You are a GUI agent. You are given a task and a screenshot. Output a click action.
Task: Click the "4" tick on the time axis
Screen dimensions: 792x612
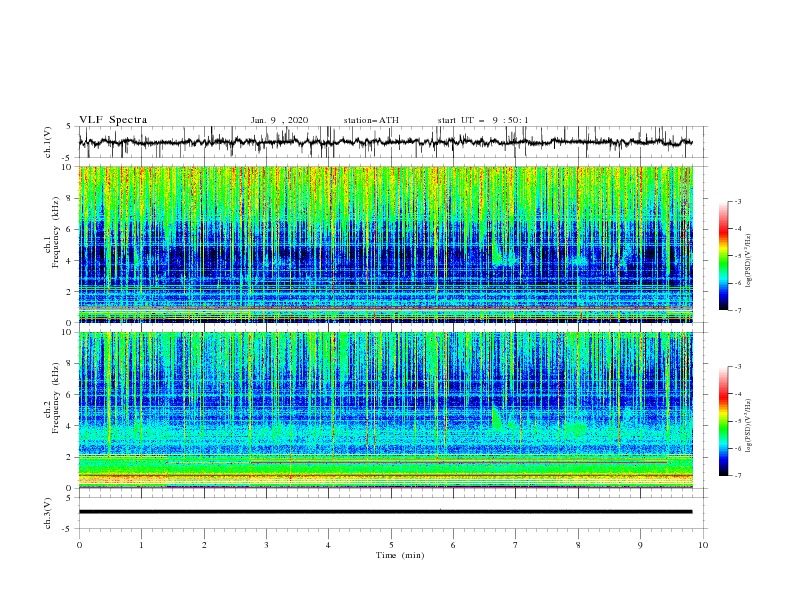[329, 545]
